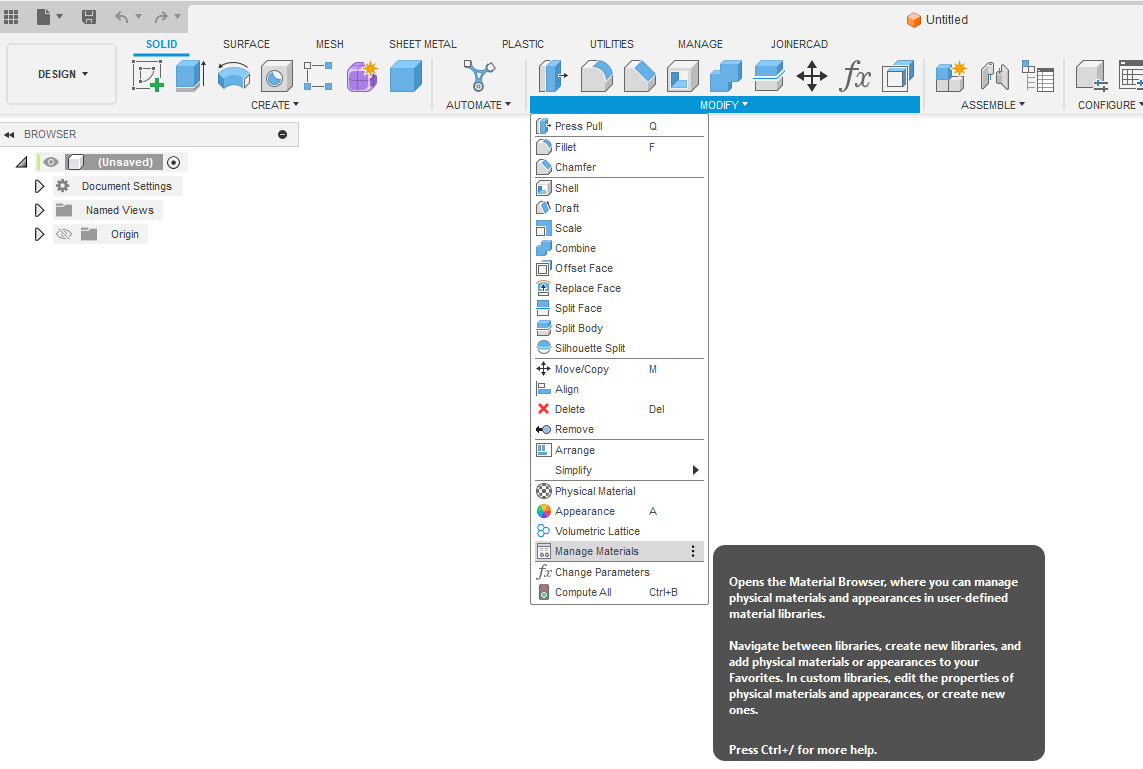This screenshot has height=769, width=1143.
Task: Choose Compute All menu entry
Action: pos(620,593)
